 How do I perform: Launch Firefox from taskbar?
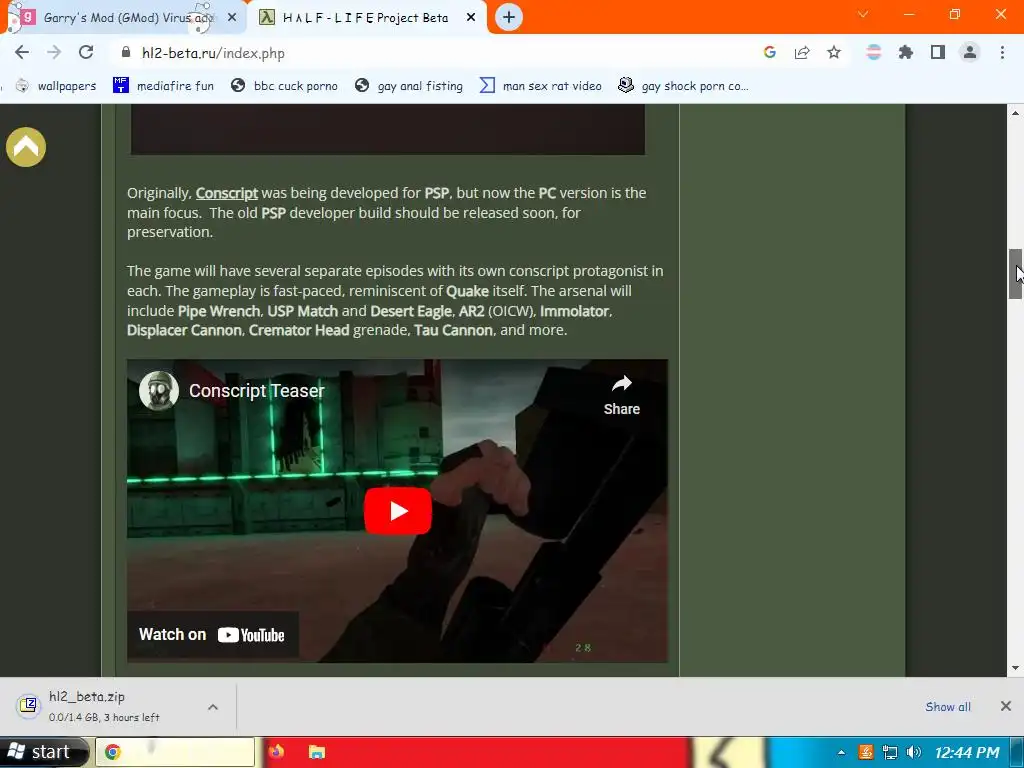click(276, 752)
